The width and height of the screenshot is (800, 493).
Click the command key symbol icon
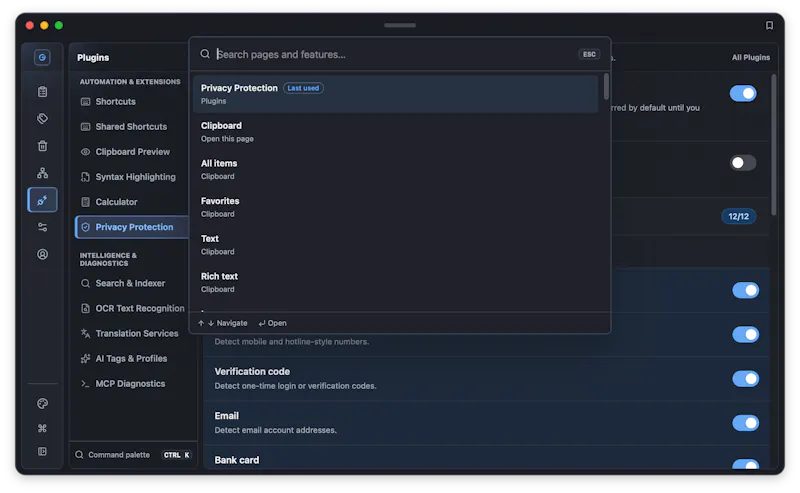coord(42,428)
